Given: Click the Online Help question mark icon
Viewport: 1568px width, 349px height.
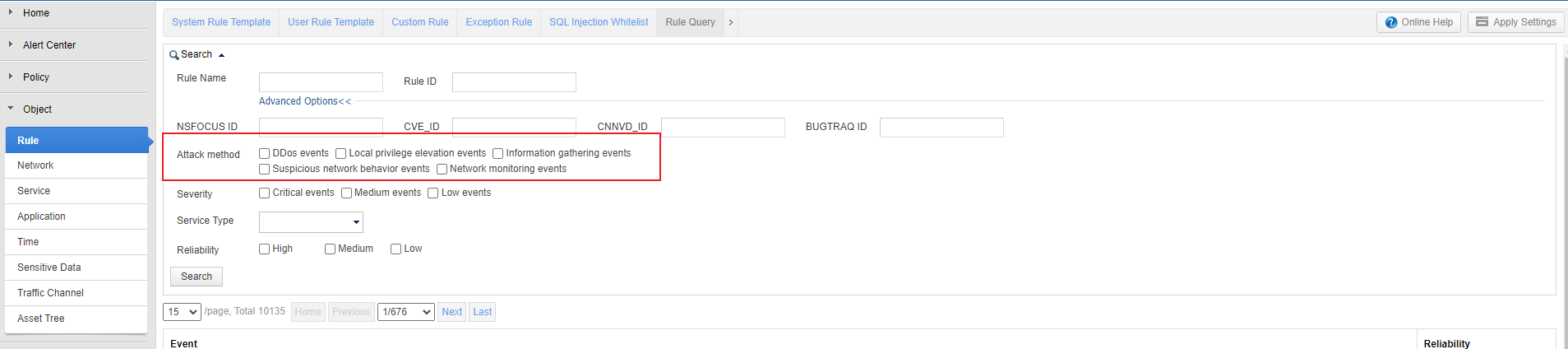Looking at the screenshot, I should (x=1390, y=22).
